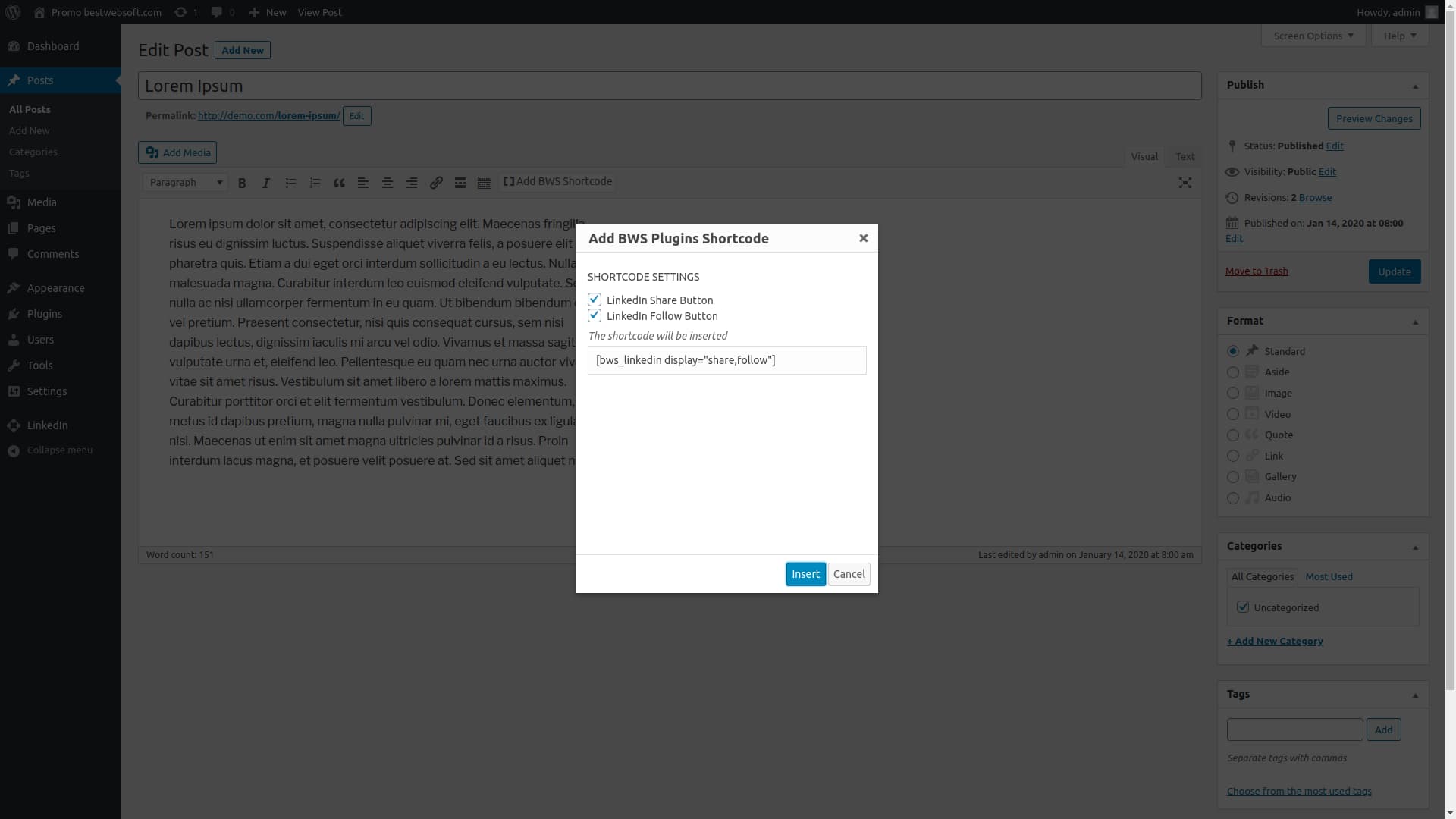Image resolution: width=1456 pixels, height=819 pixels.
Task: Align text right
Action: point(412,183)
